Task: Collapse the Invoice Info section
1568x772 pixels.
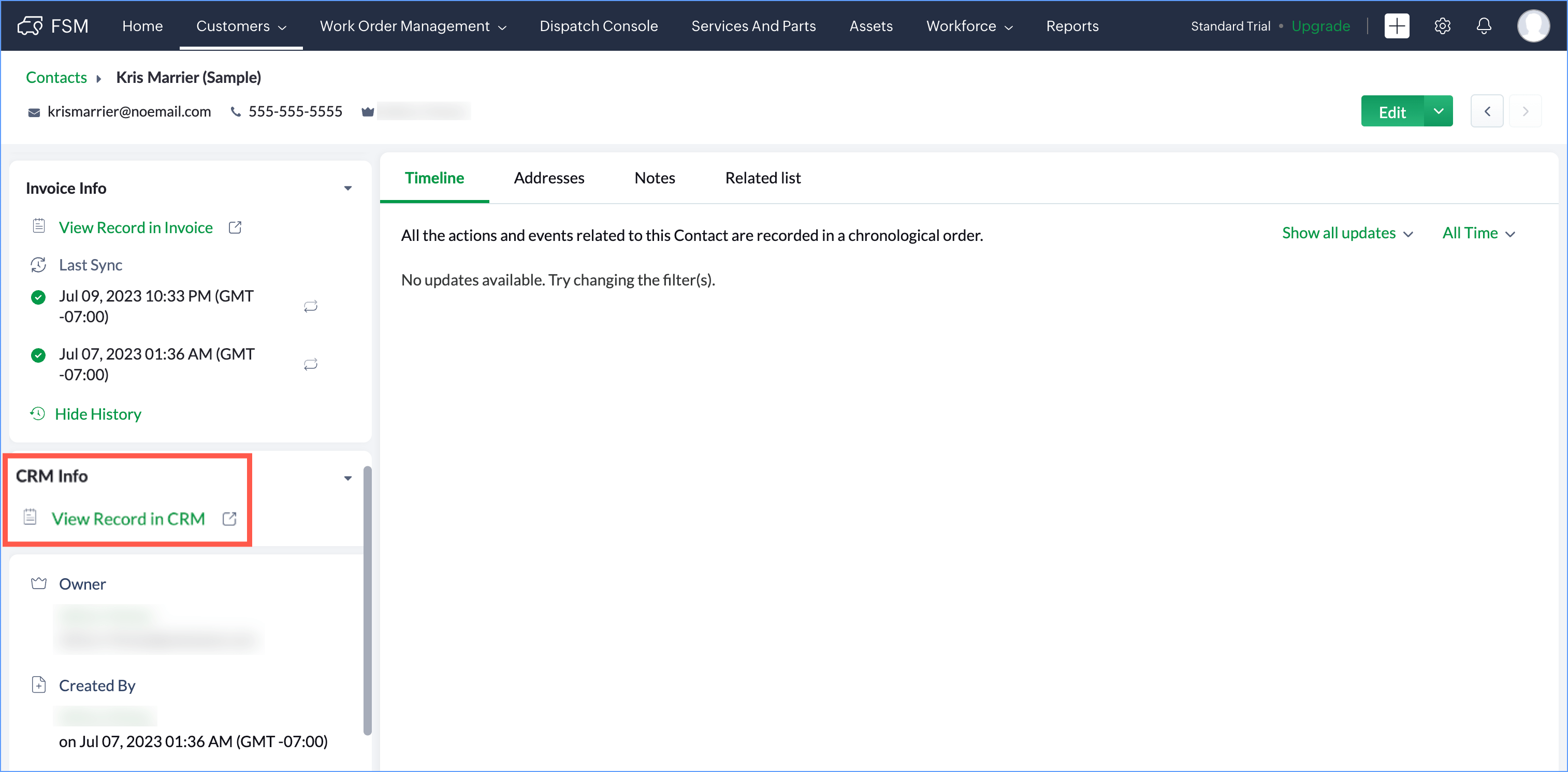Action: (x=347, y=189)
